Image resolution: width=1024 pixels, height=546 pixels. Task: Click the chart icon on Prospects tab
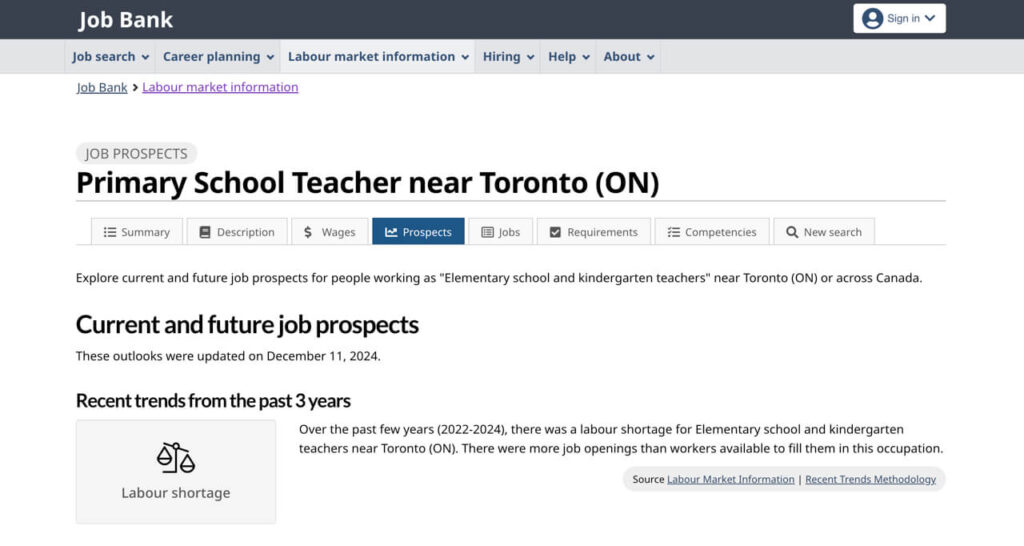(391, 232)
